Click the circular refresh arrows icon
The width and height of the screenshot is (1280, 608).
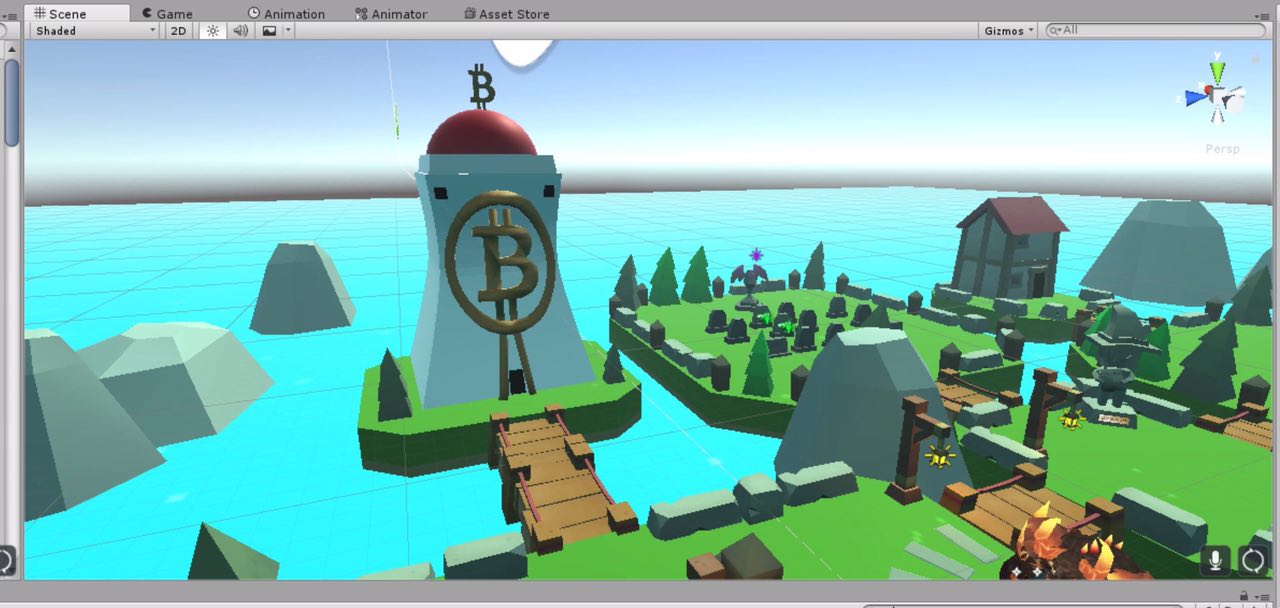tap(1253, 560)
